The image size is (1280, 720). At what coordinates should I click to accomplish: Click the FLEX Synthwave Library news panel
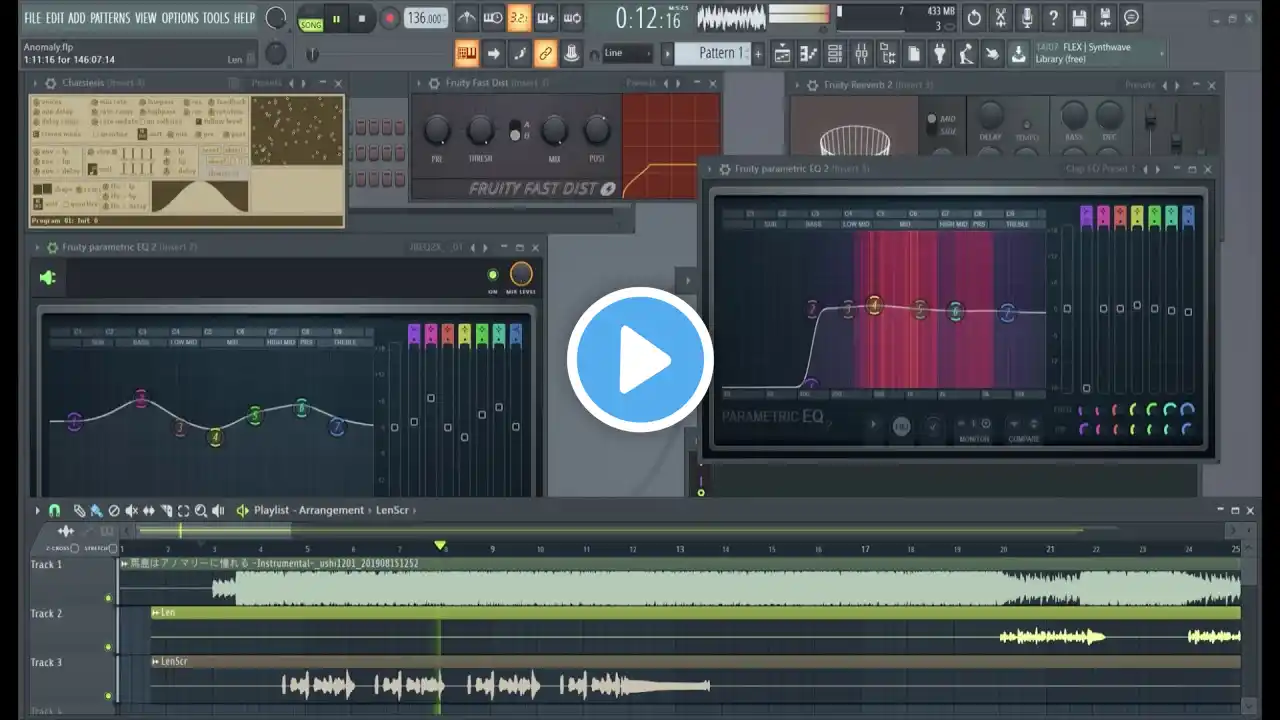(x=1098, y=53)
